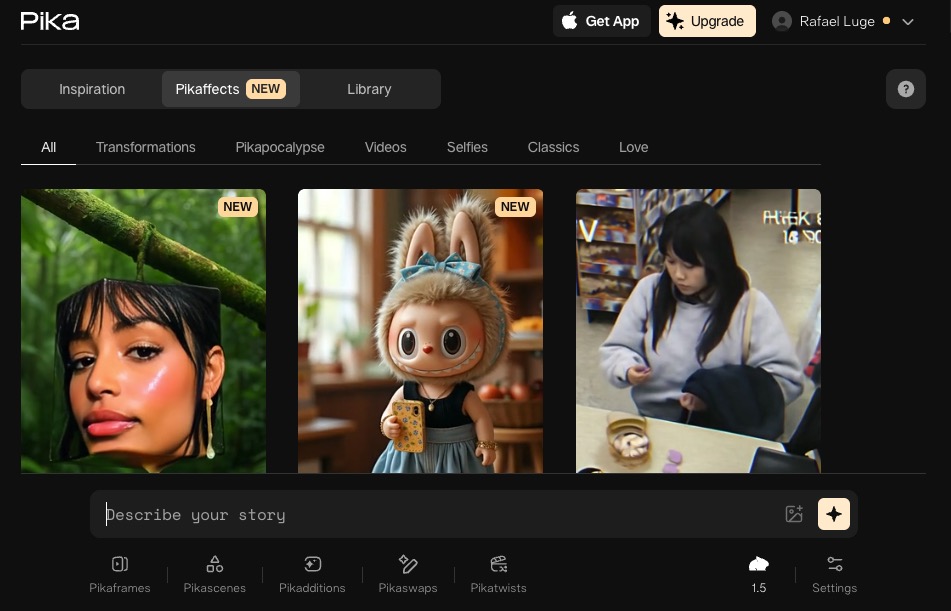Image resolution: width=951 pixels, height=611 pixels.
Task: Open the Pikascenes tool
Action: [x=215, y=574]
